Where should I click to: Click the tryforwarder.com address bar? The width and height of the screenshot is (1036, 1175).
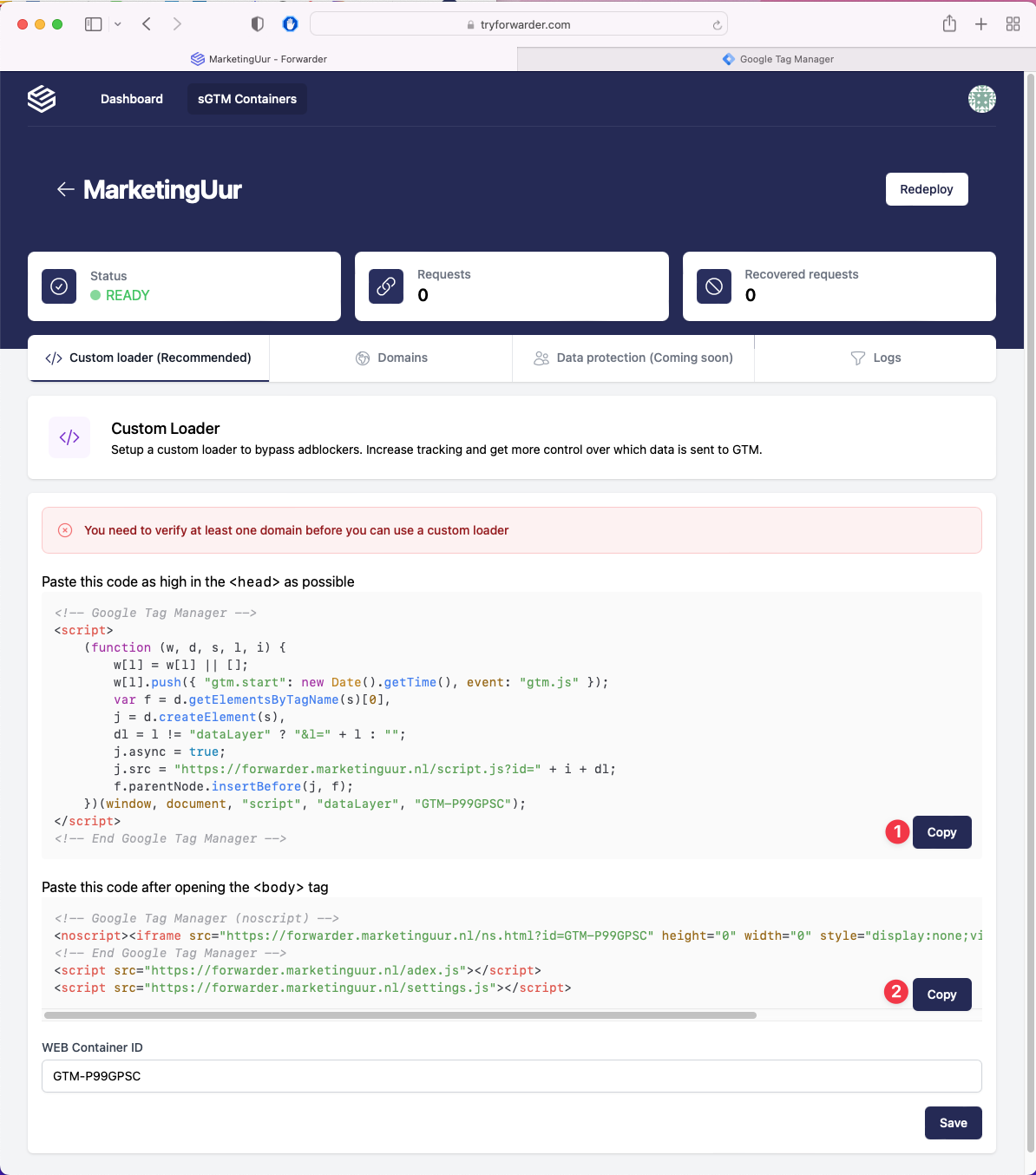click(x=518, y=24)
